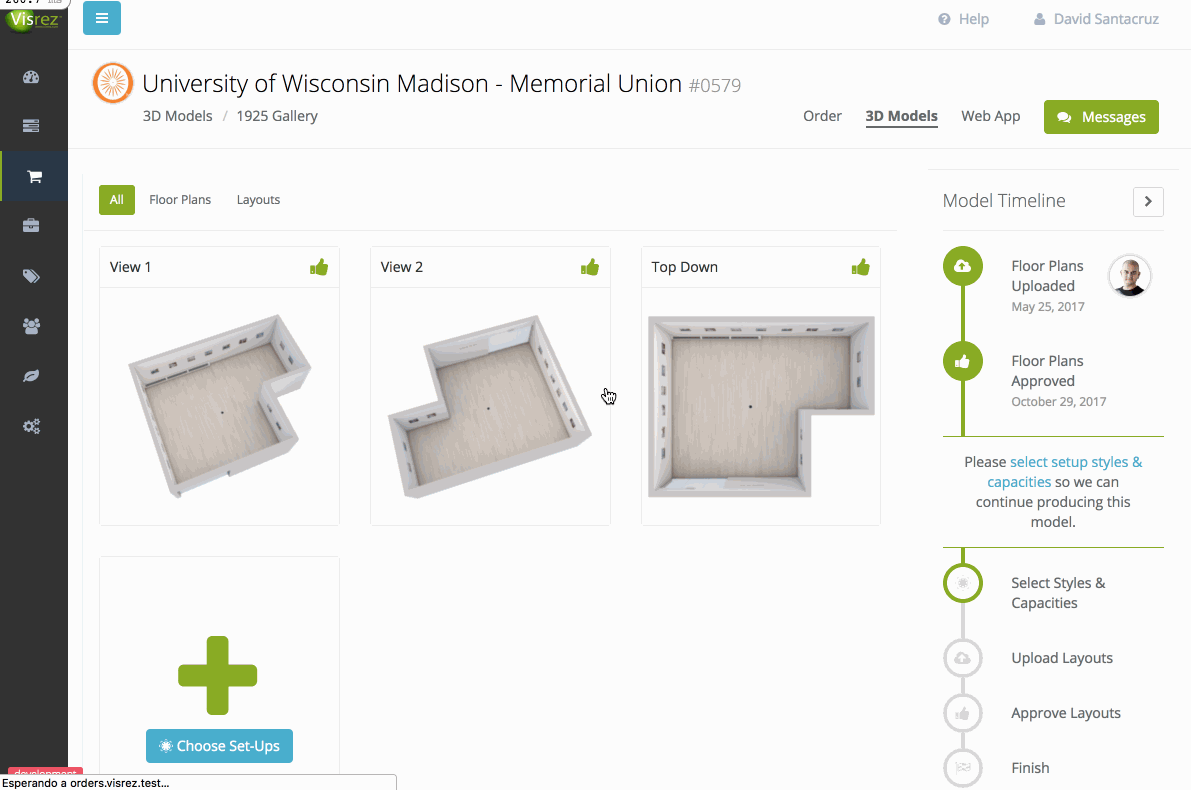Open the Web App tab

click(x=990, y=116)
